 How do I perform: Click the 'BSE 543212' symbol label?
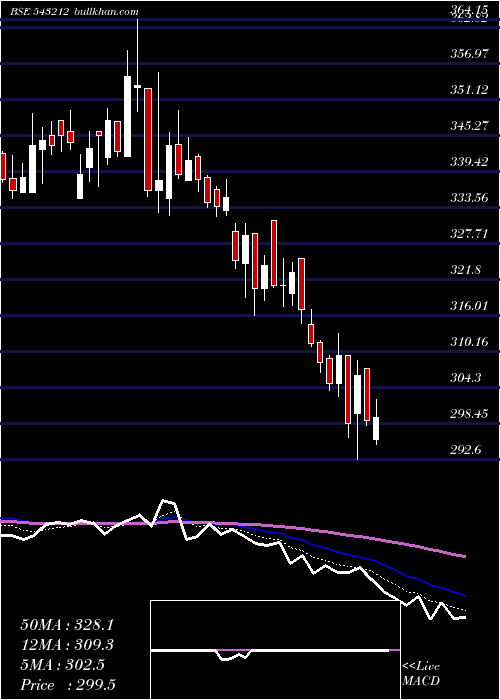click(x=39, y=12)
